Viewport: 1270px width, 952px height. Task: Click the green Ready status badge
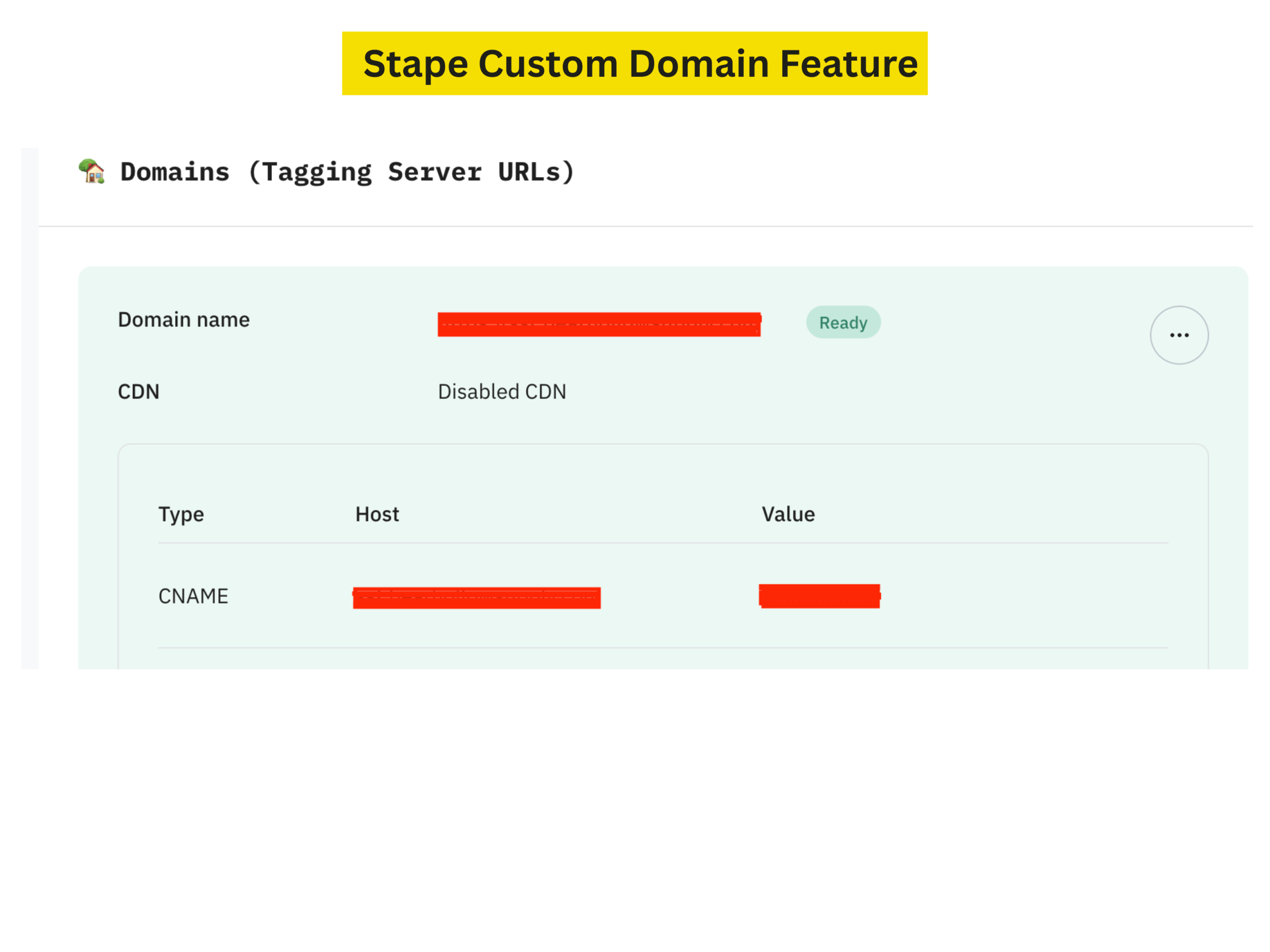pos(843,322)
